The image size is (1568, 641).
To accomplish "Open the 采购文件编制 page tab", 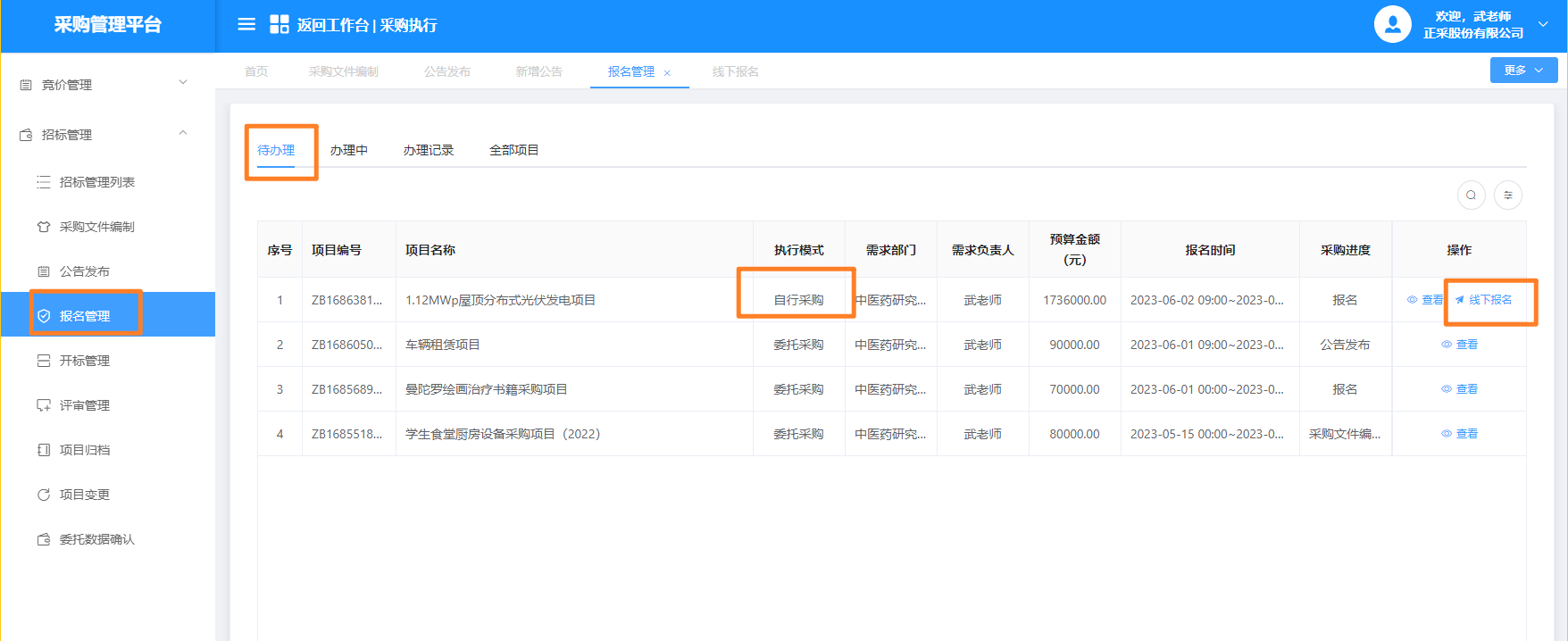I will pos(343,71).
